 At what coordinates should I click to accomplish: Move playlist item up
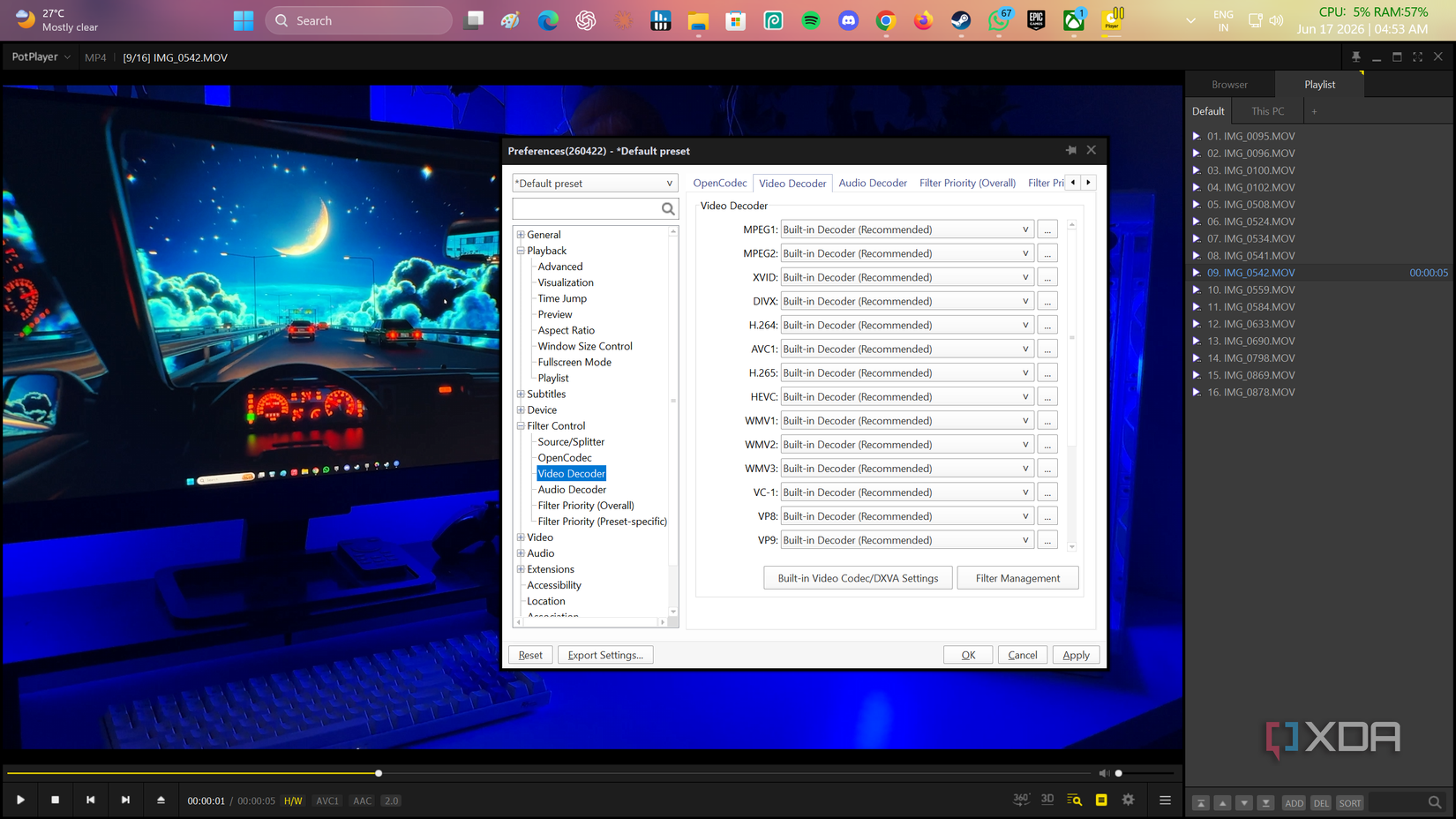1222,803
